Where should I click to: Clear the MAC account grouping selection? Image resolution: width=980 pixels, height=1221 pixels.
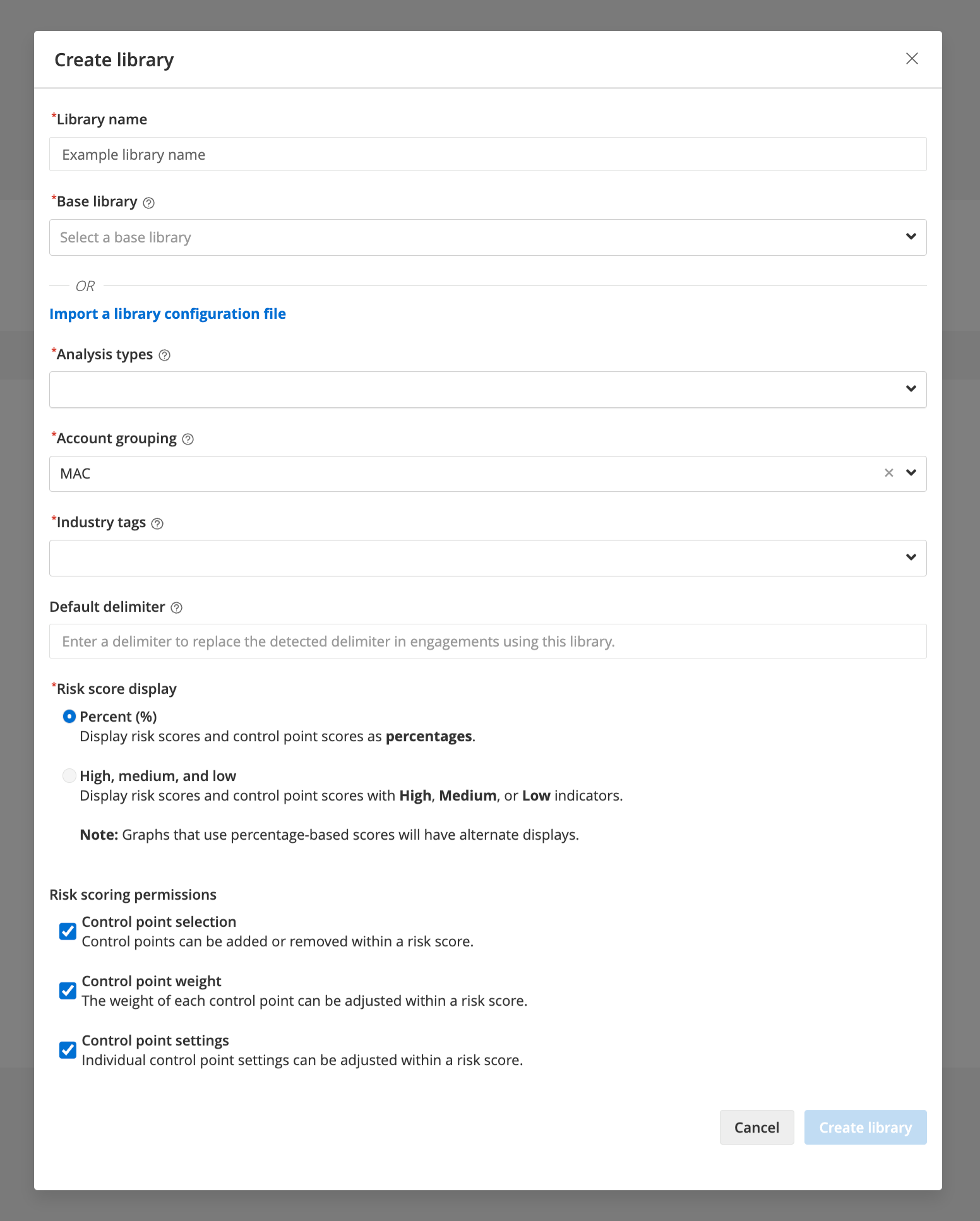click(888, 473)
